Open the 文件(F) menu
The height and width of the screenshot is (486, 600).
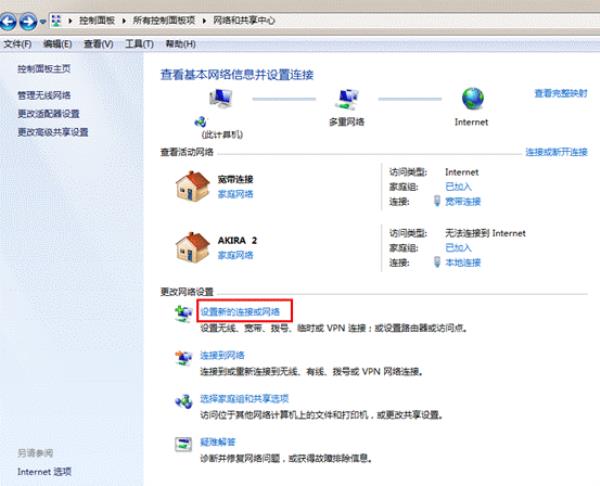pyautogui.click(x=18, y=44)
